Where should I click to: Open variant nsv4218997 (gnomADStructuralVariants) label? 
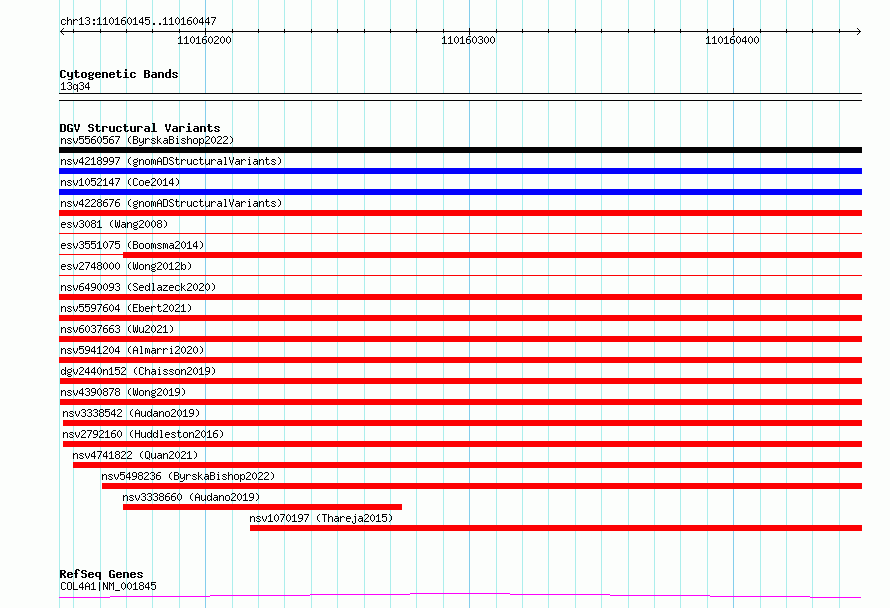coord(171,161)
